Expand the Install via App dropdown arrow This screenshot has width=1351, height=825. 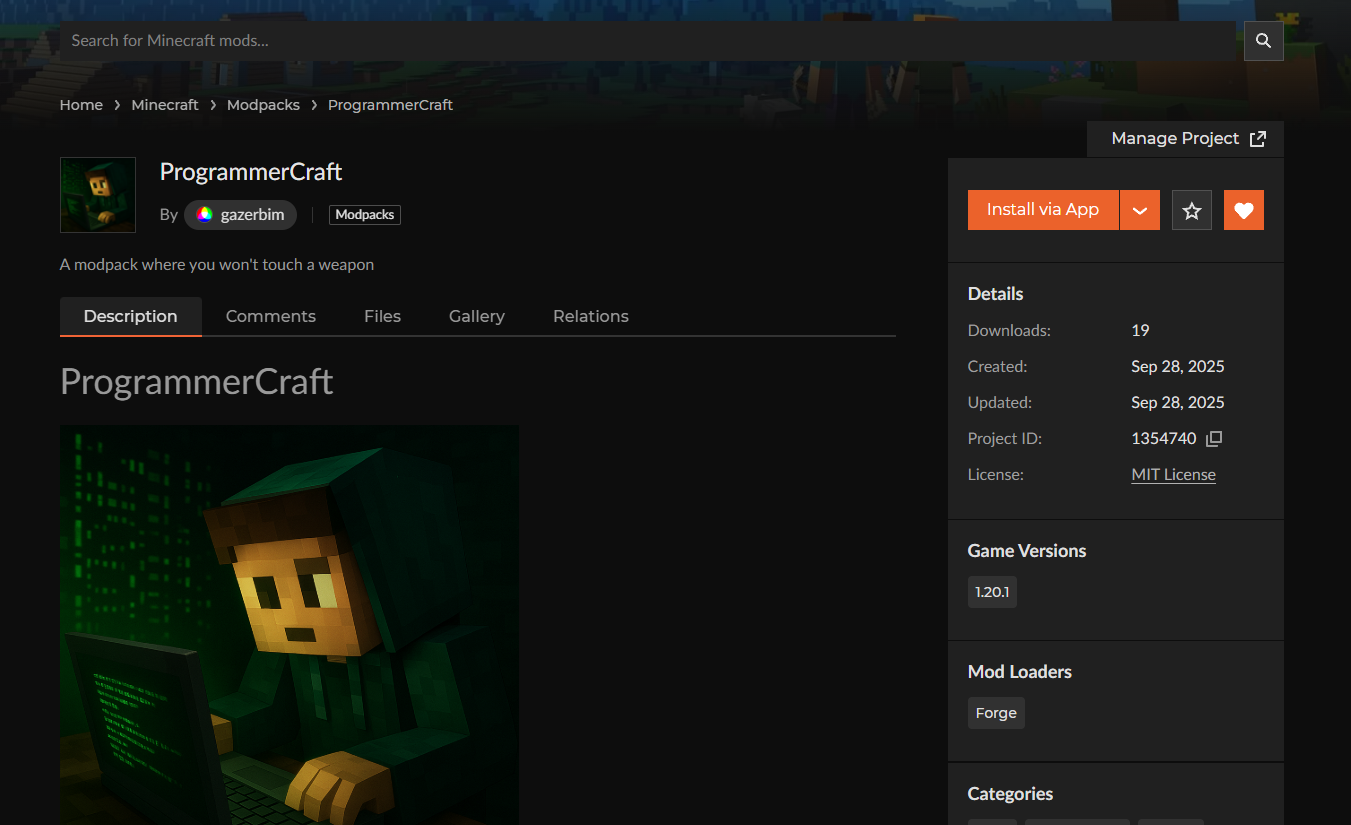pyautogui.click(x=1139, y=210)
